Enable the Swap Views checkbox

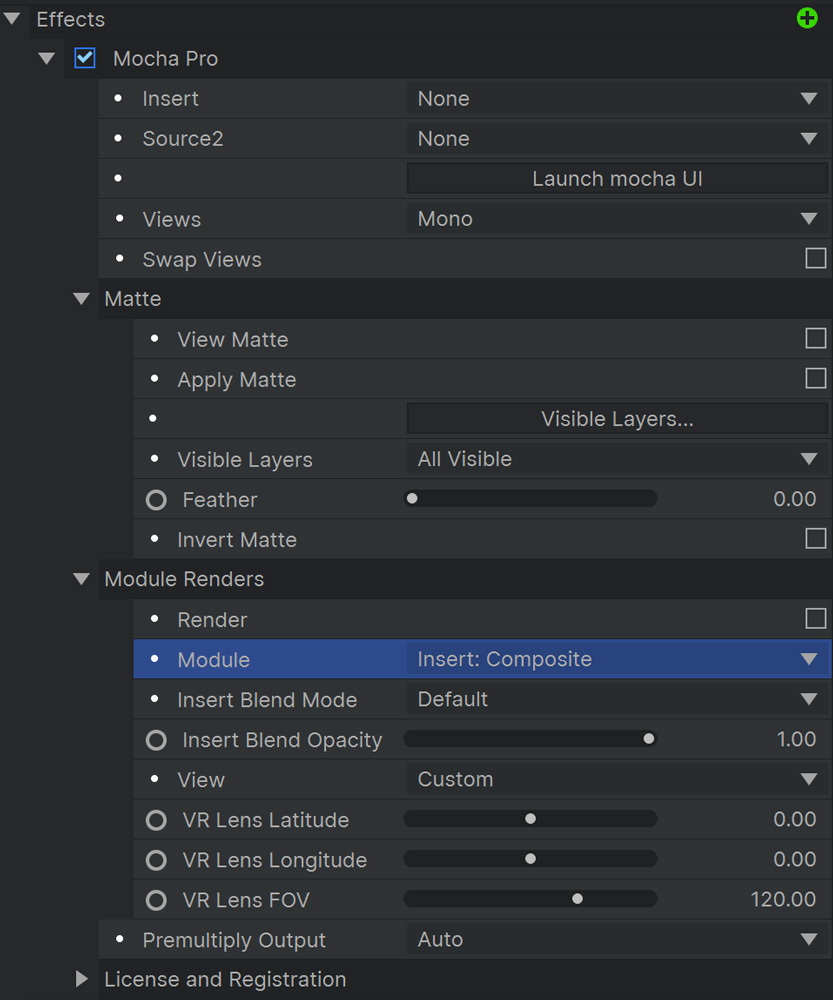tap(816, 258)
